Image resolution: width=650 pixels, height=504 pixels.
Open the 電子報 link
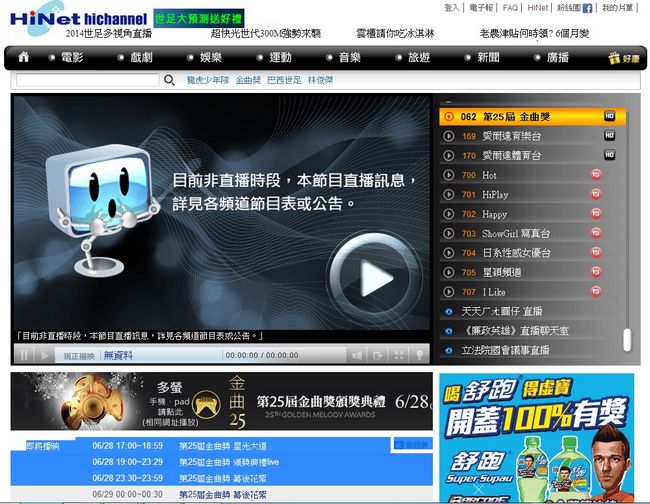point(481,8)
